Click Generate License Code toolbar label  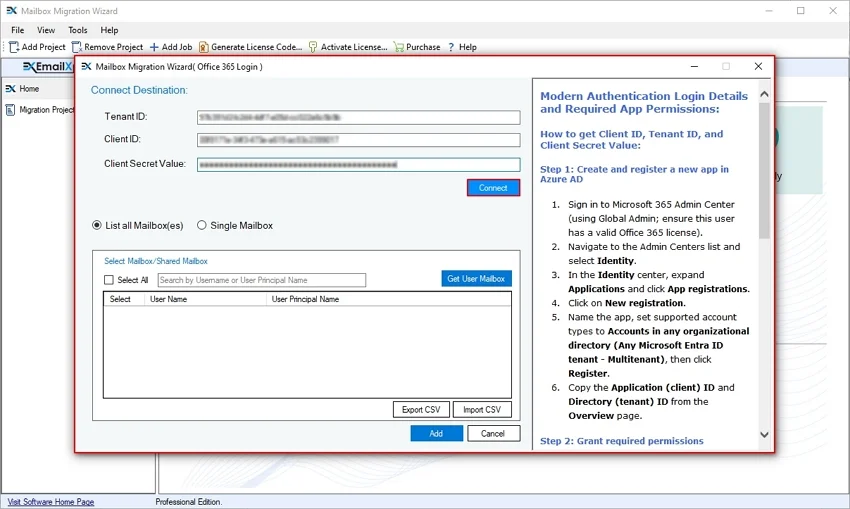[256, 47]
